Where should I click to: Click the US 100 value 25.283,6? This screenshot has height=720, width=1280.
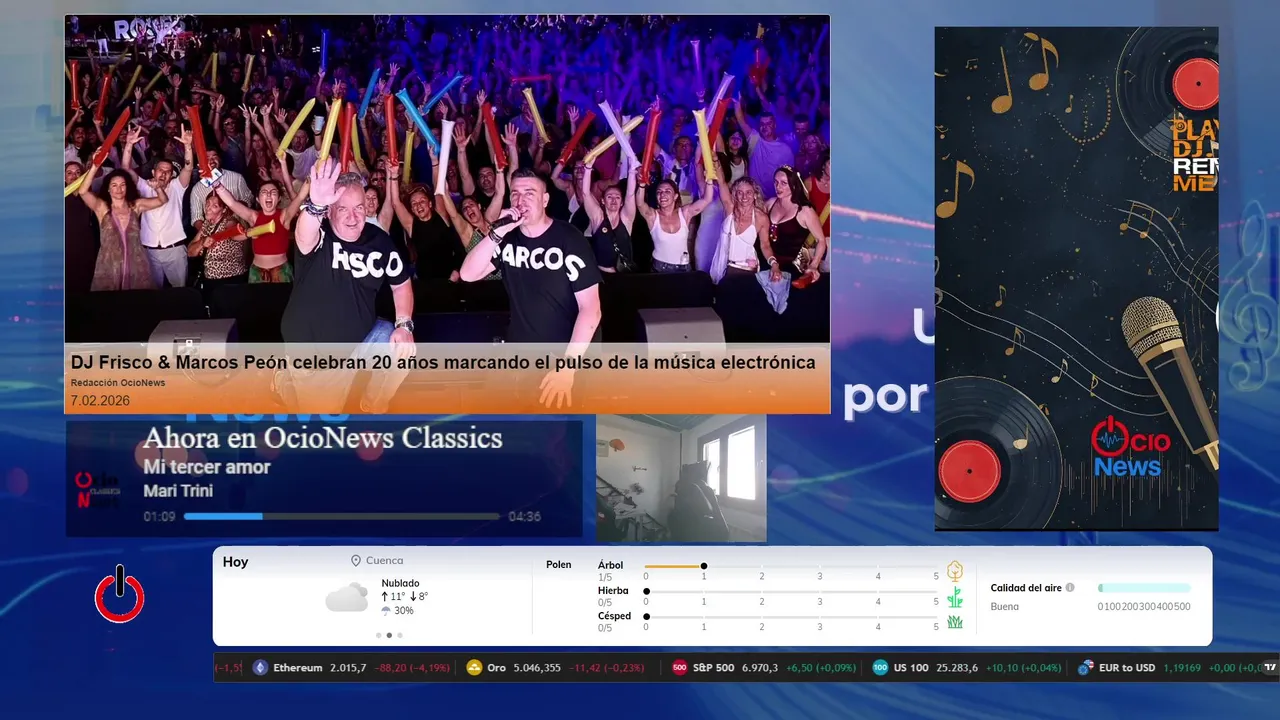coord(957,668)
